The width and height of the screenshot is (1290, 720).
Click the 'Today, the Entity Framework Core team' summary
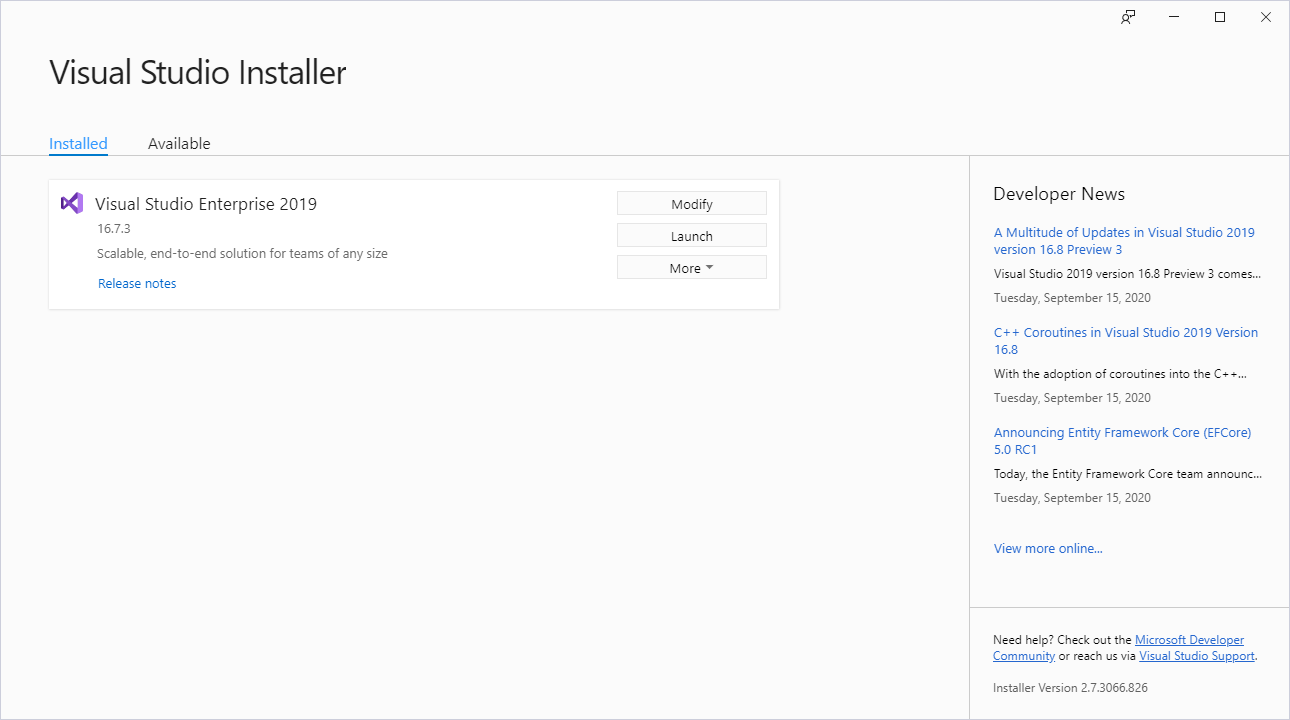coord(1128,474)
